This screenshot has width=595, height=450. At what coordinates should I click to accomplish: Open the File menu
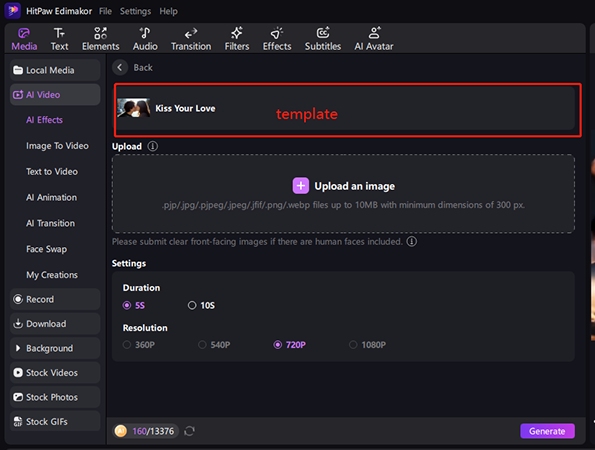(x=105, y=11)
